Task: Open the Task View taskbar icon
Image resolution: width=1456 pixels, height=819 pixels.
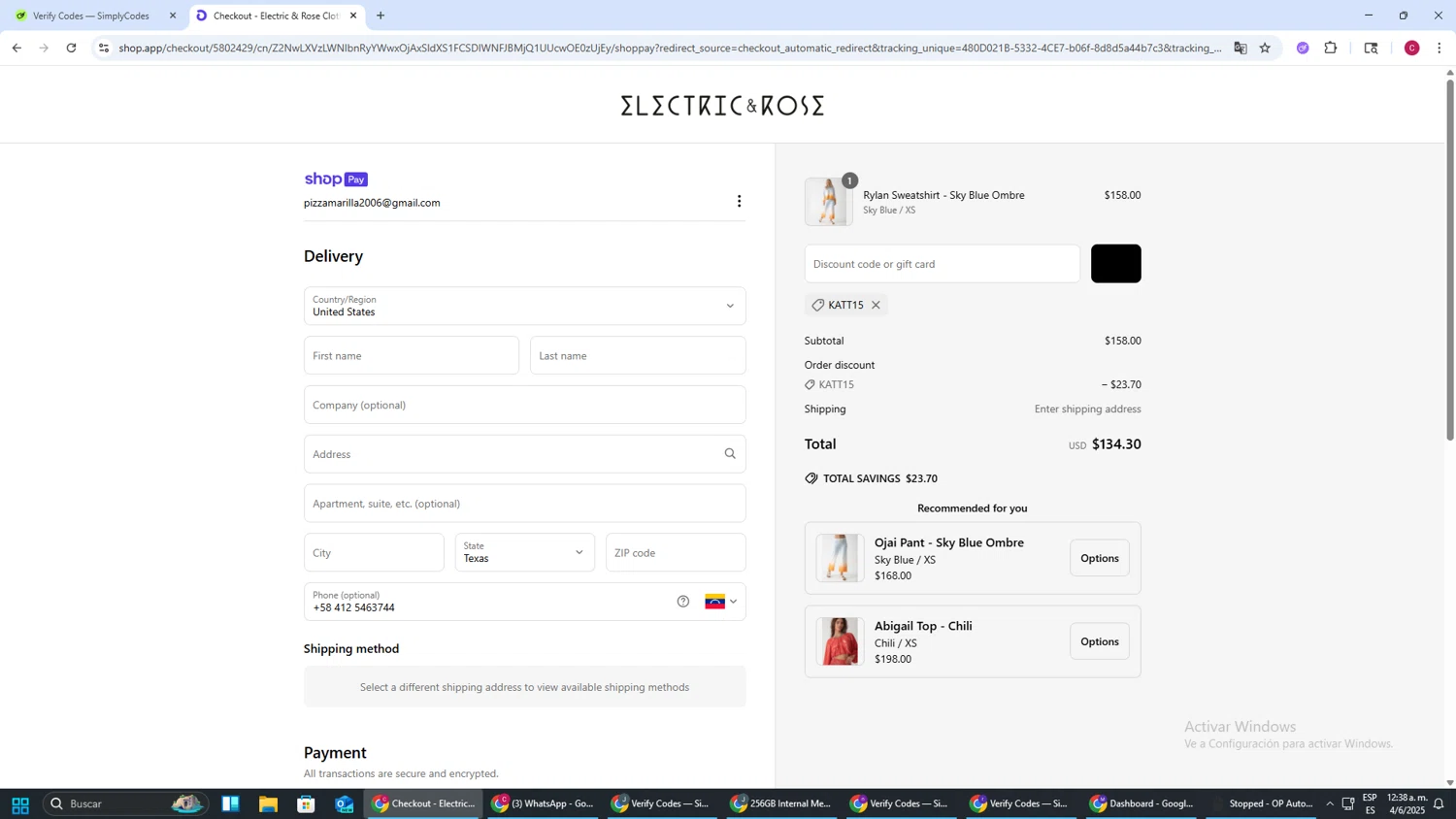Action: 230,804
